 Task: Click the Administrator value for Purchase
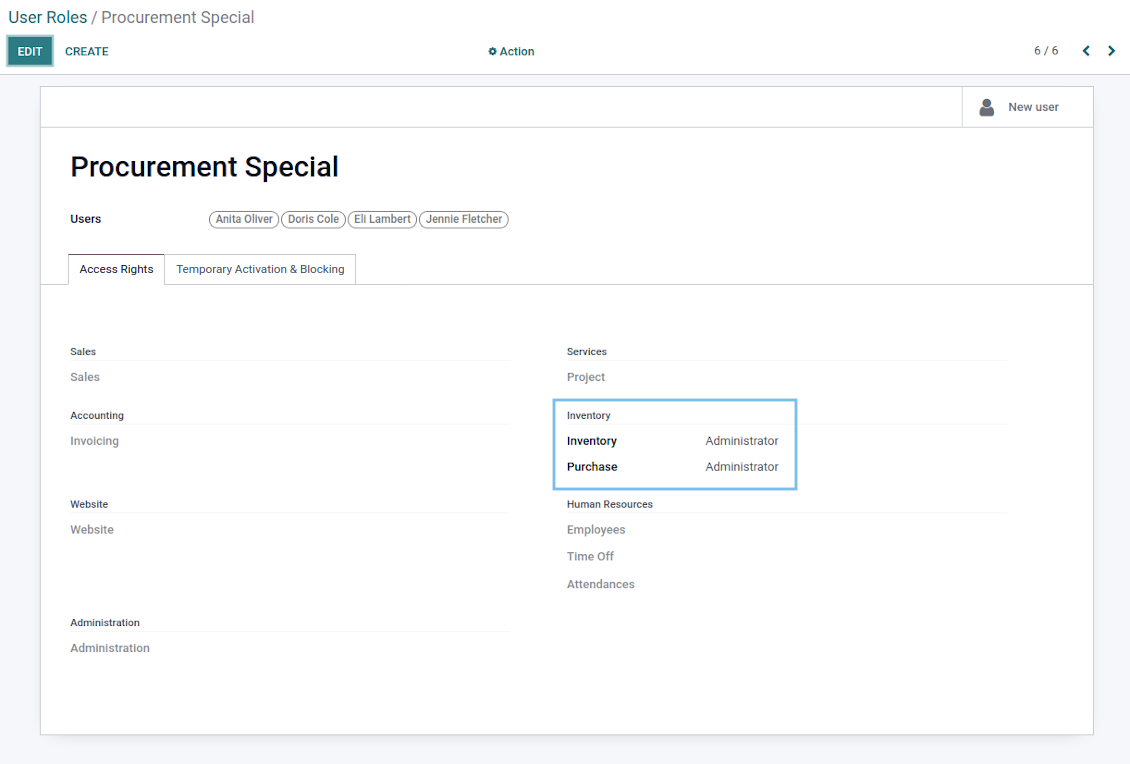tap(742, 467)
